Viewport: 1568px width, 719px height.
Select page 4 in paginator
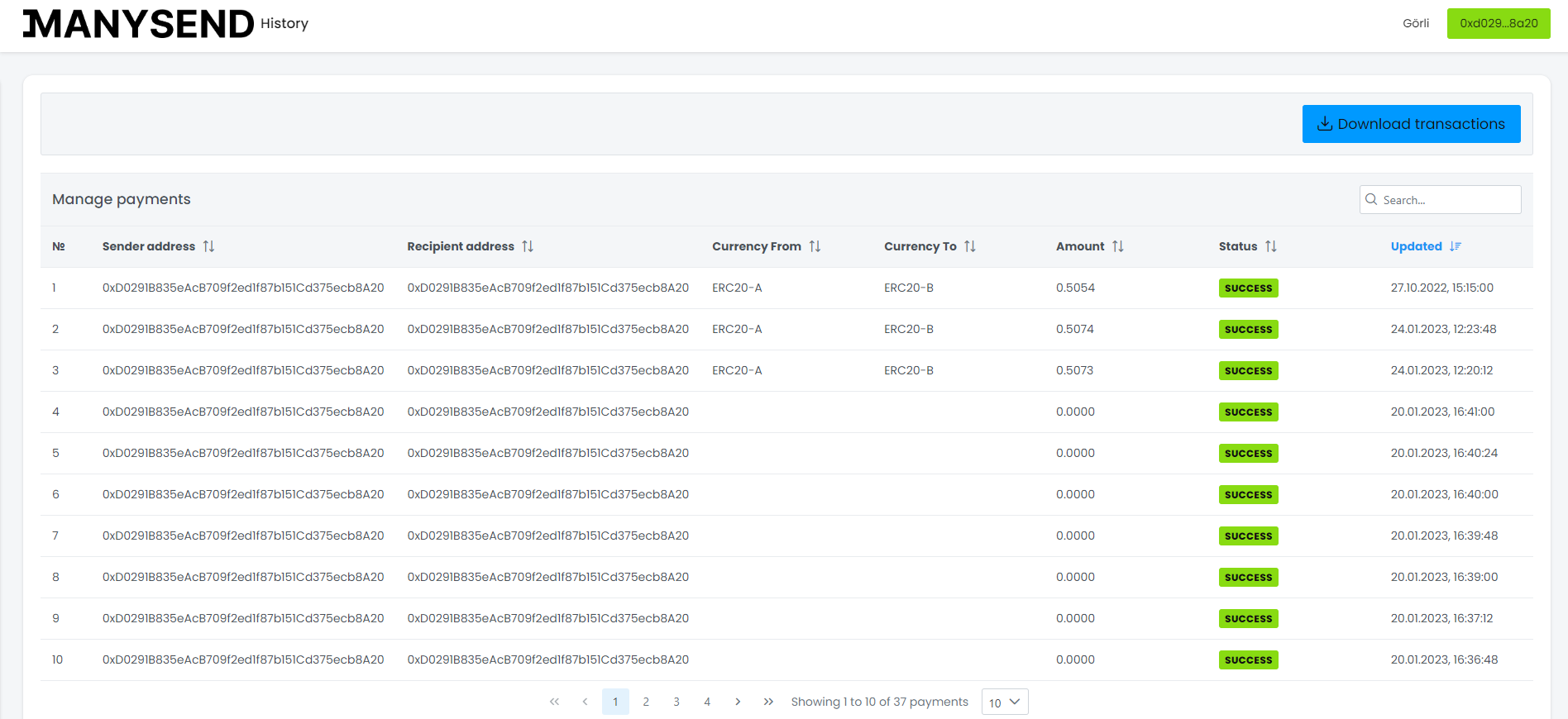click(x=707, y=702)
